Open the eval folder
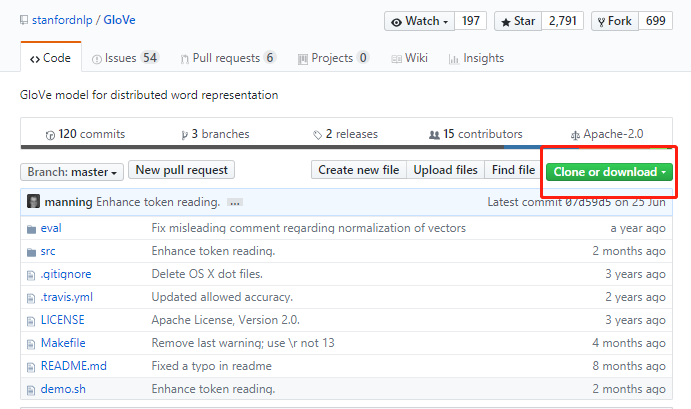Screen dimensions: 691x409 click(x=51, y=228)
